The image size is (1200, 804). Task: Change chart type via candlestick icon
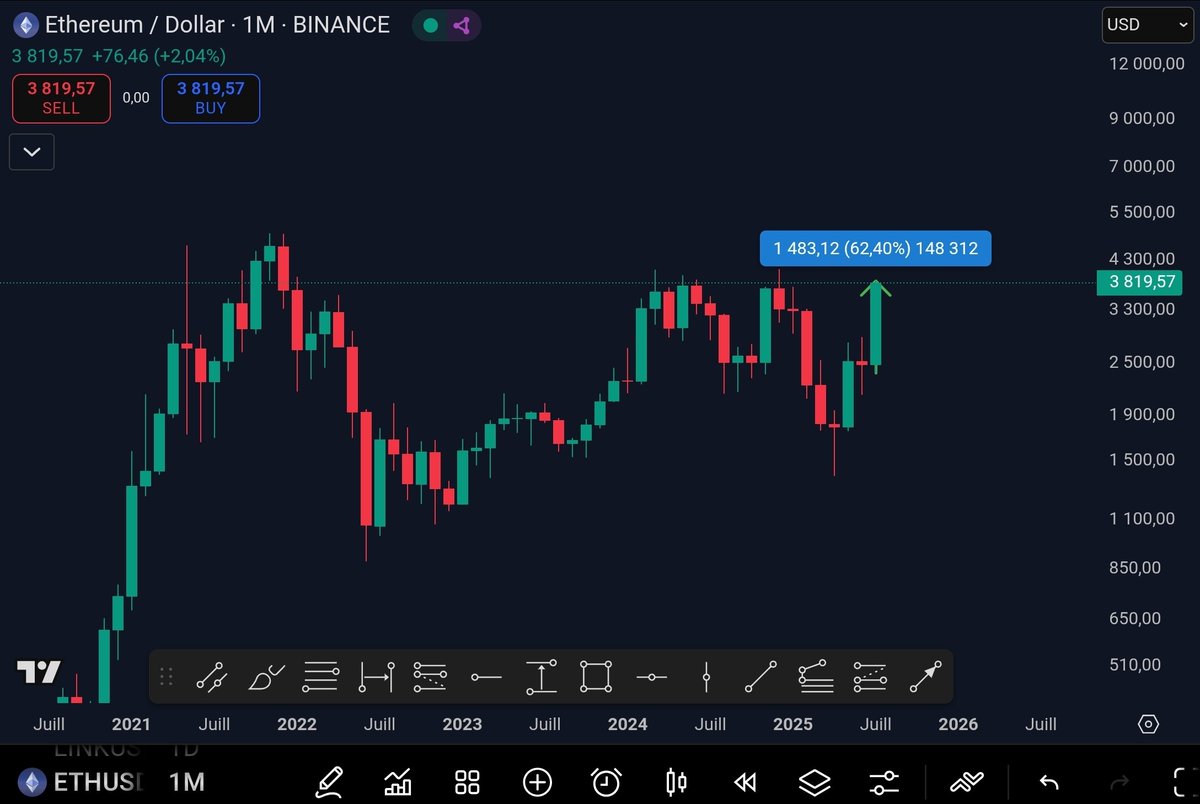click(x=676, y=781)
